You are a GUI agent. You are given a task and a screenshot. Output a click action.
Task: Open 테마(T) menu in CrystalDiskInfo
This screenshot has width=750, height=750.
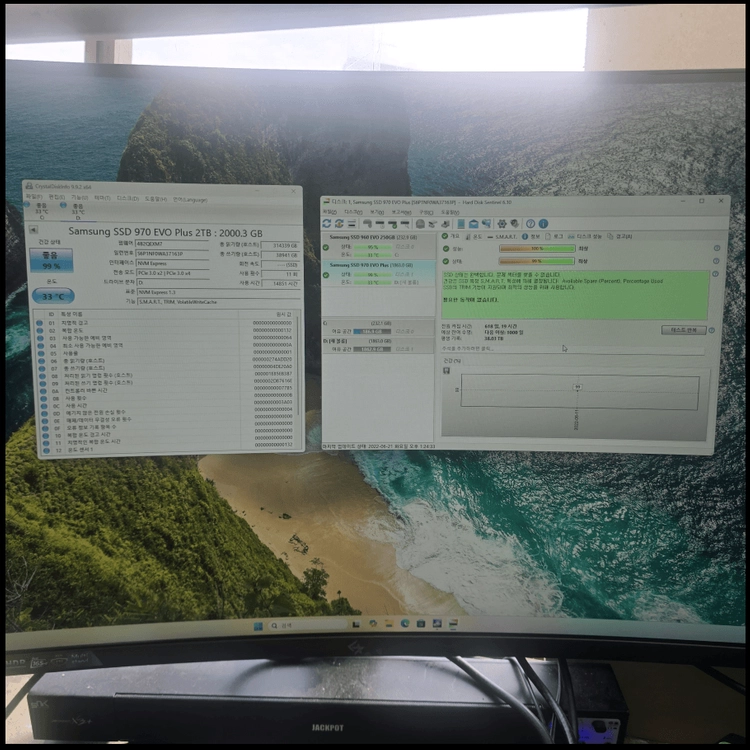pos(102,198)
